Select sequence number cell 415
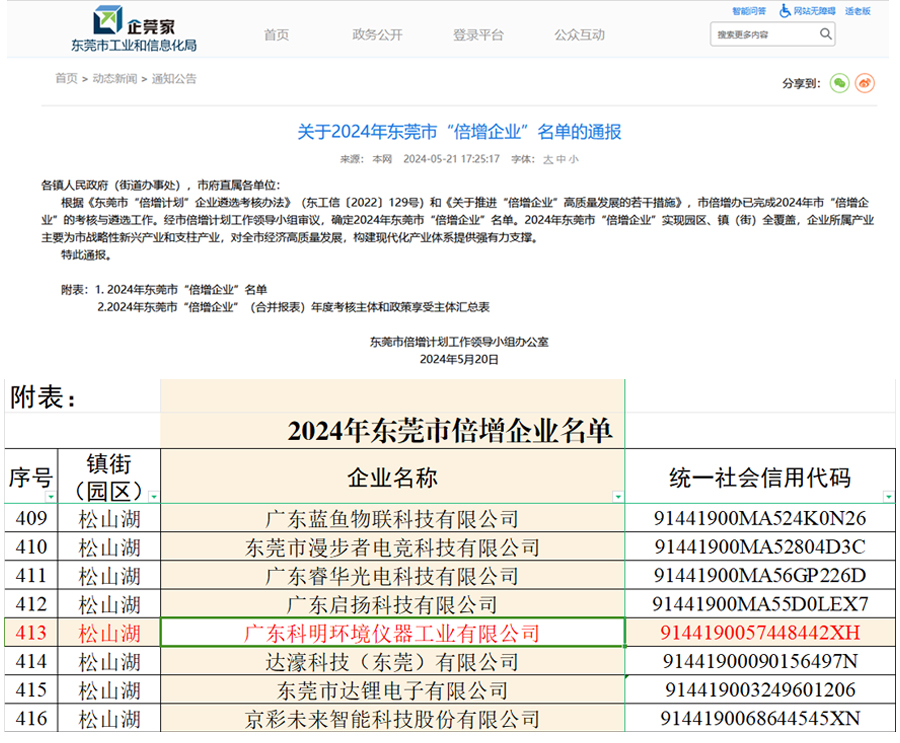 (31, 691)
